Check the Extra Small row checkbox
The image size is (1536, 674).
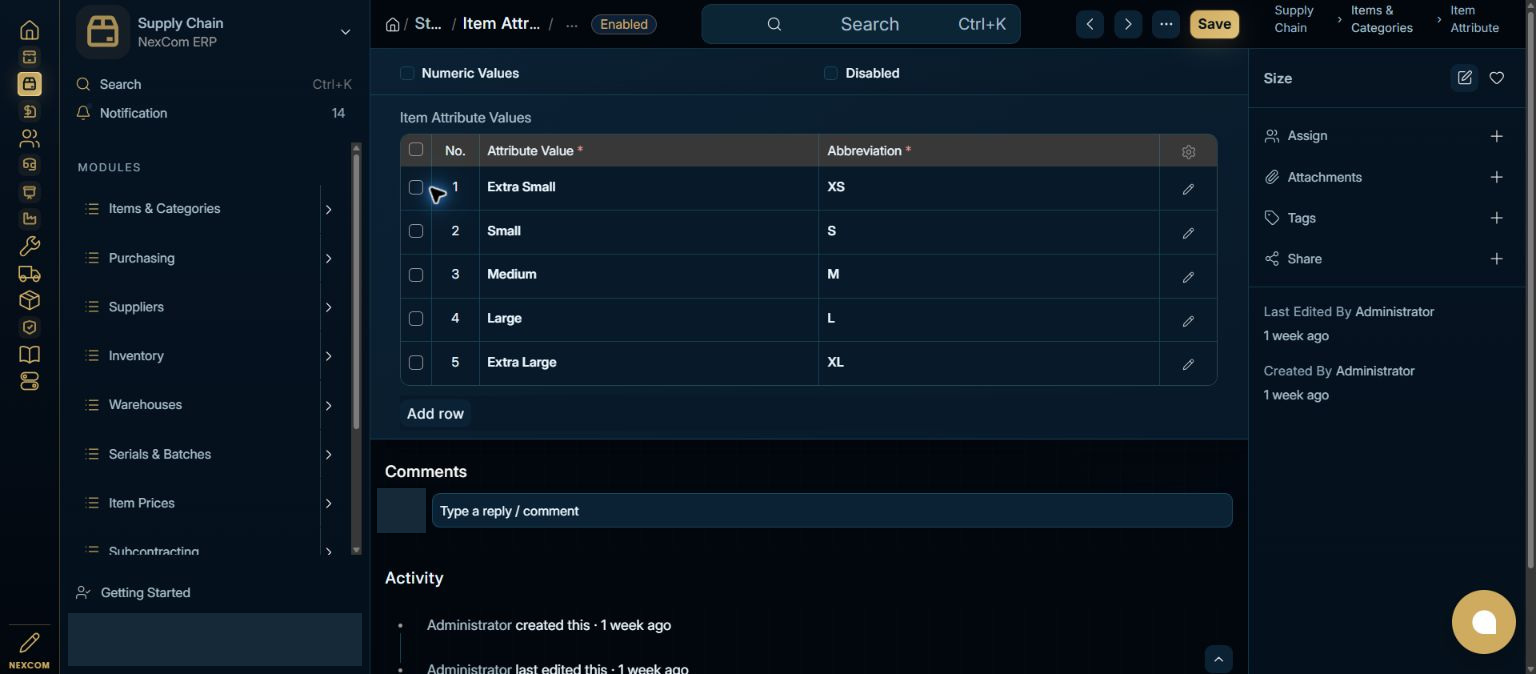coord(416,187)
